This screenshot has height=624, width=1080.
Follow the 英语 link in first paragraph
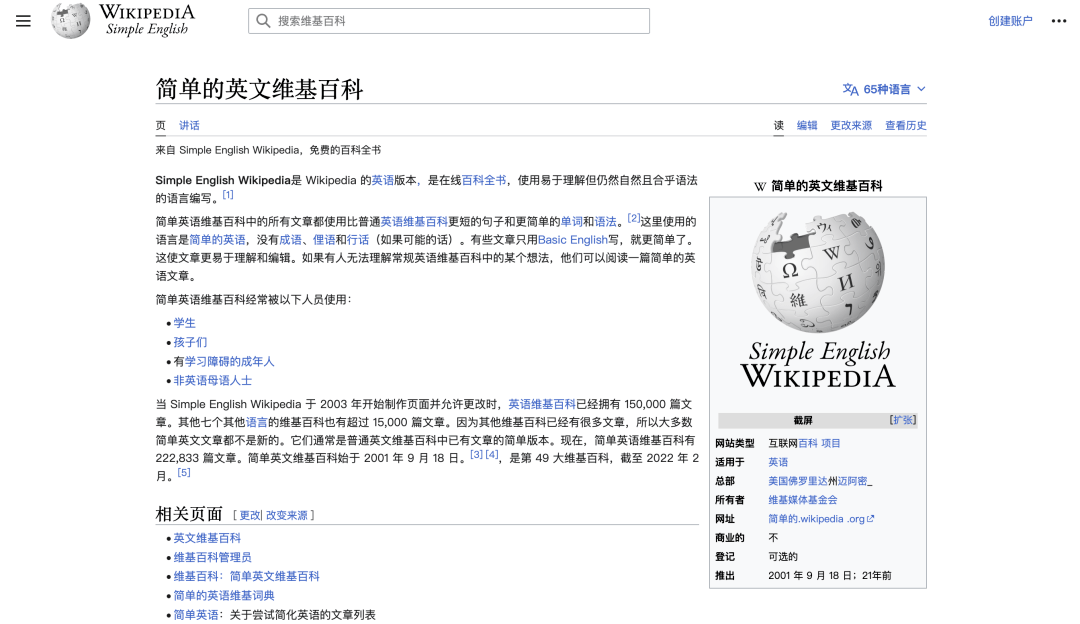383,180
